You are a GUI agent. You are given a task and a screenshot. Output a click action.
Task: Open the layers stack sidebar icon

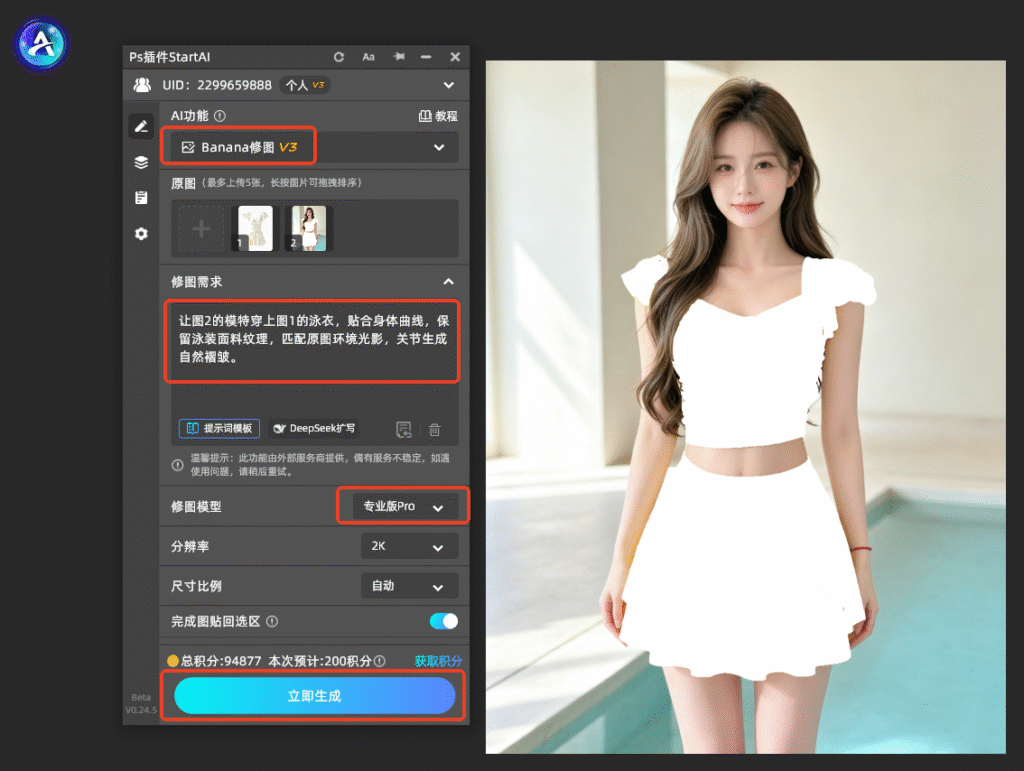coord(141,162)
